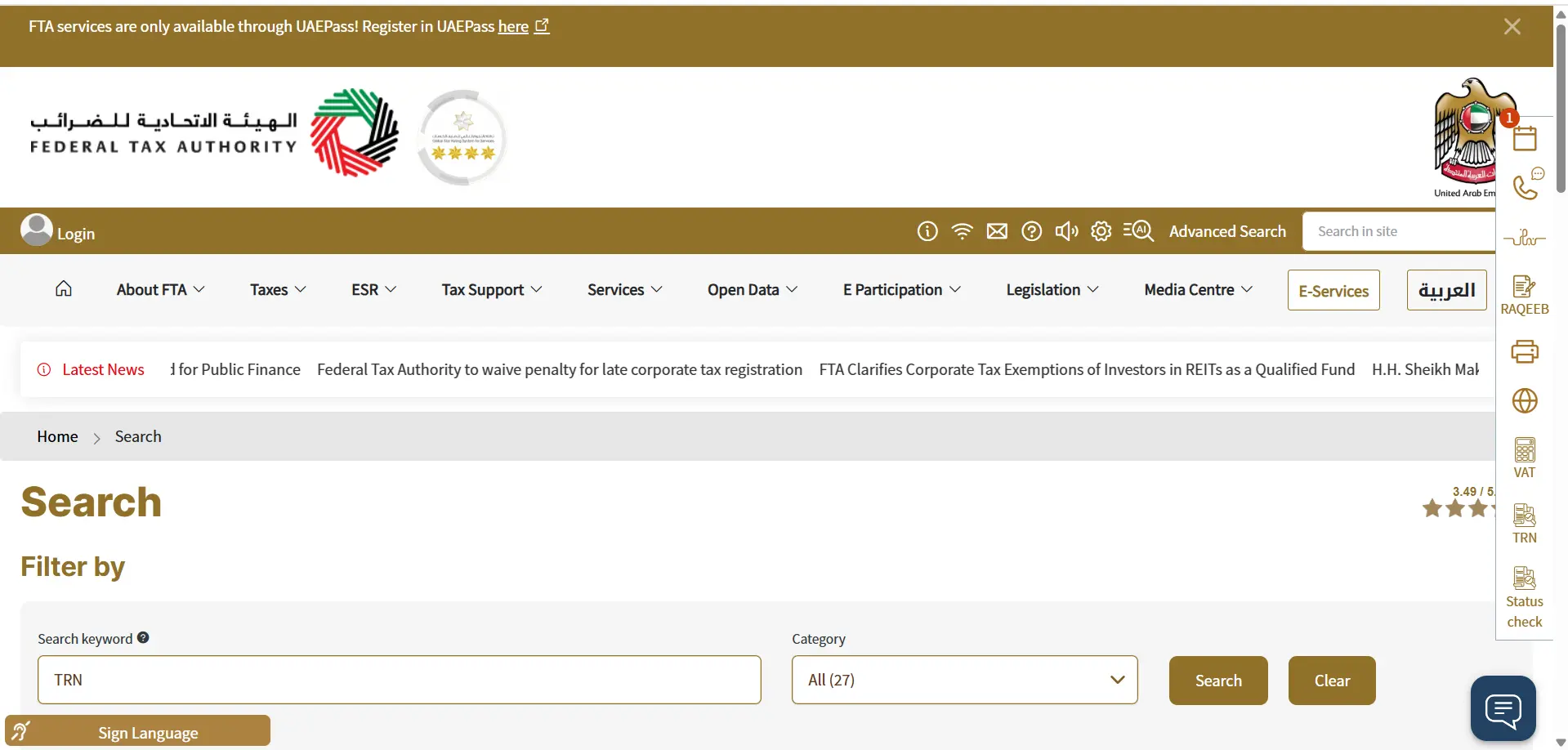
Task: Click the settings gear icon in toolbar
Action: (1101, 231)
